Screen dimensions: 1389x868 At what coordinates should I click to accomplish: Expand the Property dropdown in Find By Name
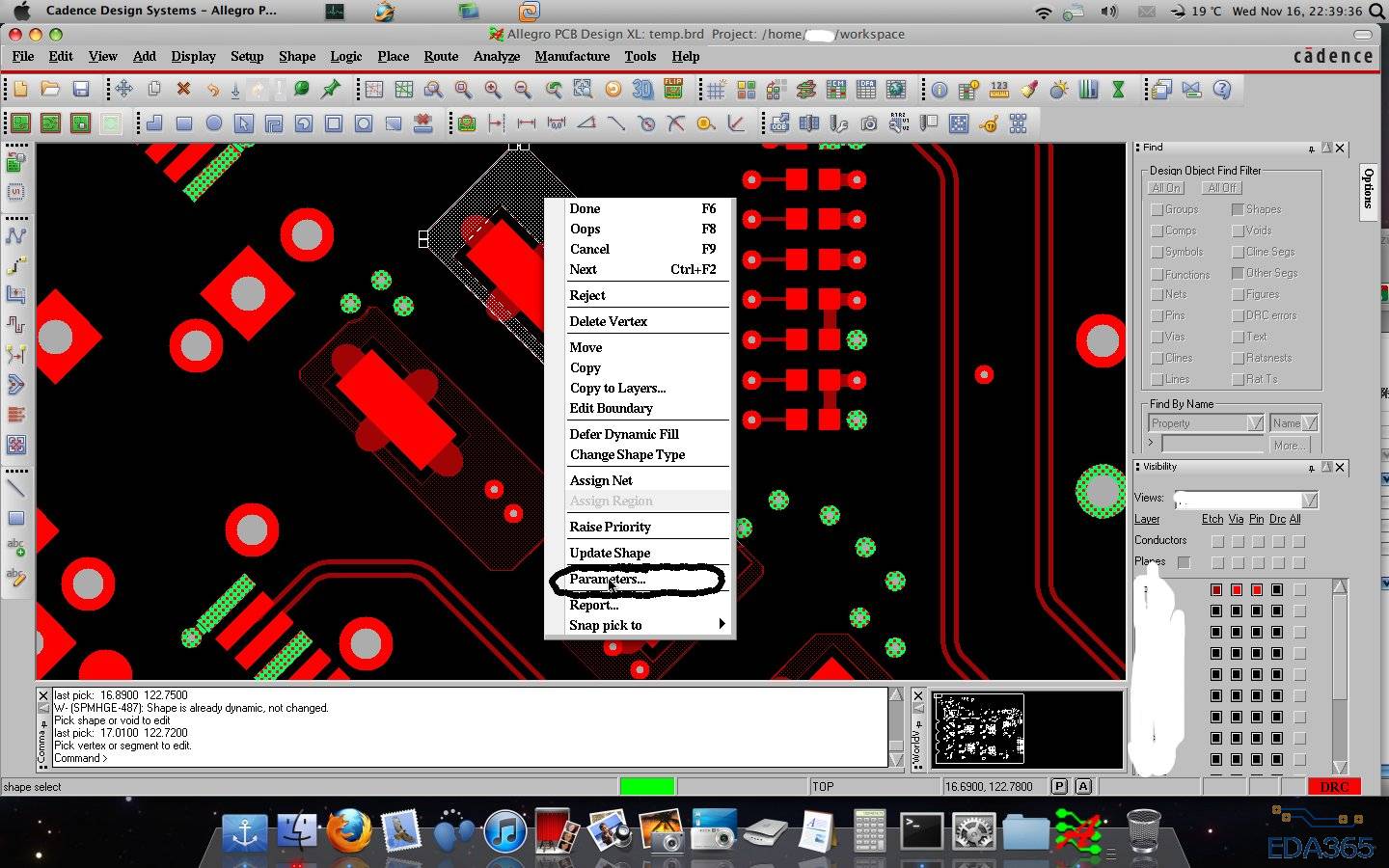point(1254,423)
